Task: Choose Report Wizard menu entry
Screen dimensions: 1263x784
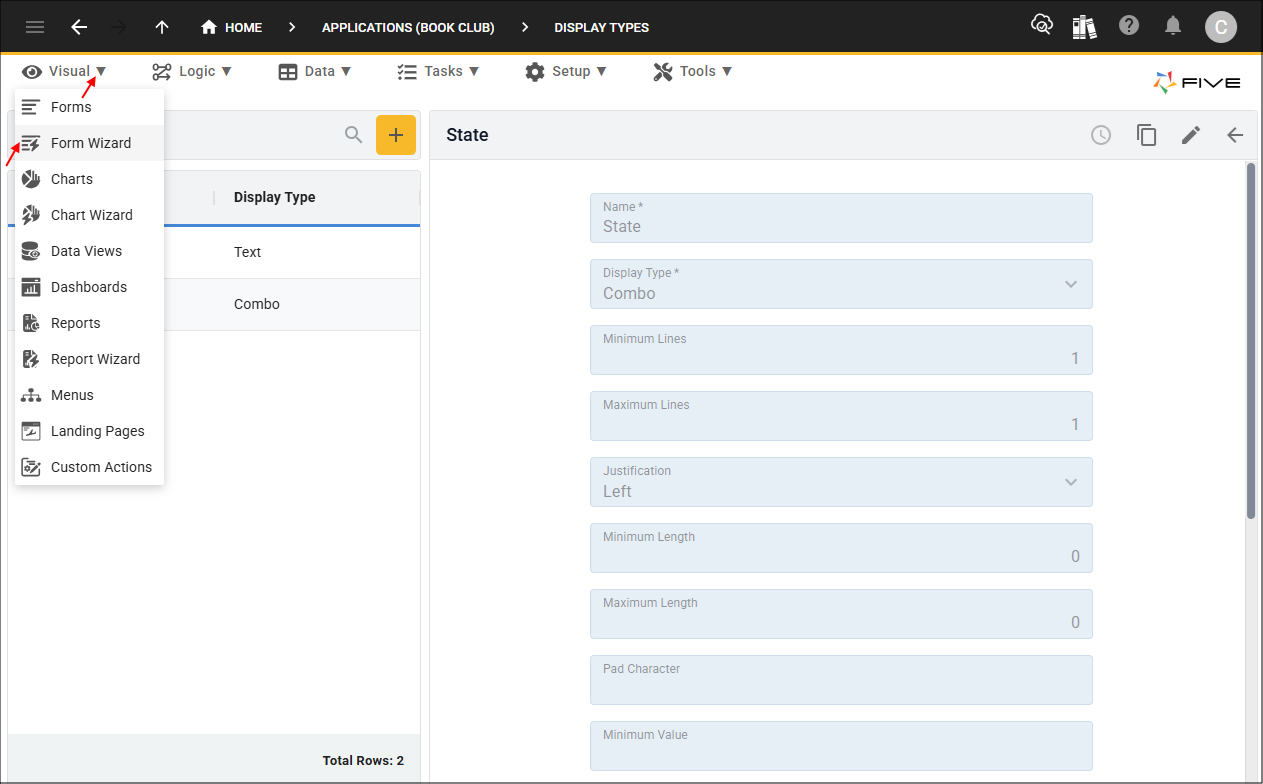Action: (x=89, y=359)
